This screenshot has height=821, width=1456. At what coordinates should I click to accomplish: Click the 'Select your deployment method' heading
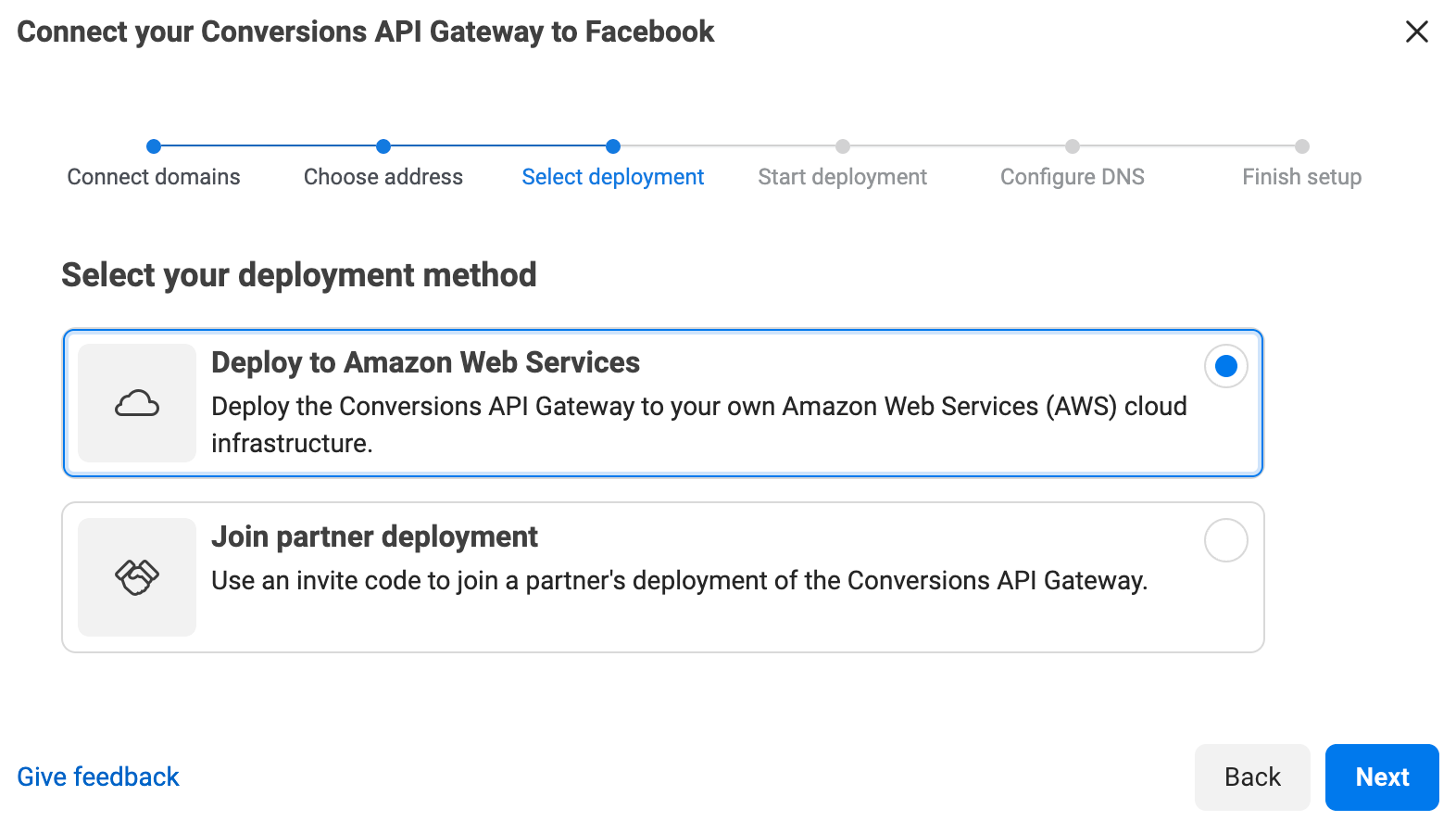(x=299, y=275)
